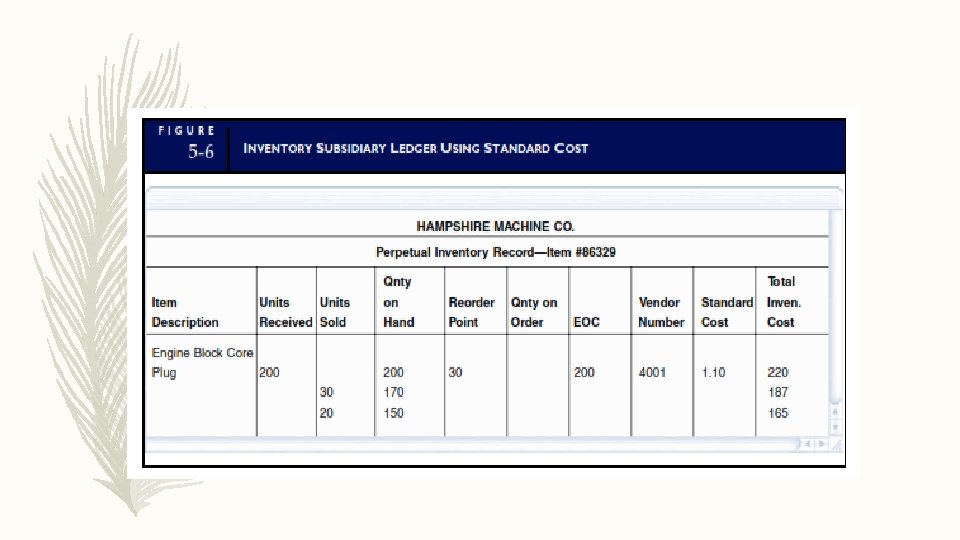The image size is (960, 540).
Task: Click Inventory Subsidiary Ledger Using Standard Cost heading
Action: tap(416, 148)
